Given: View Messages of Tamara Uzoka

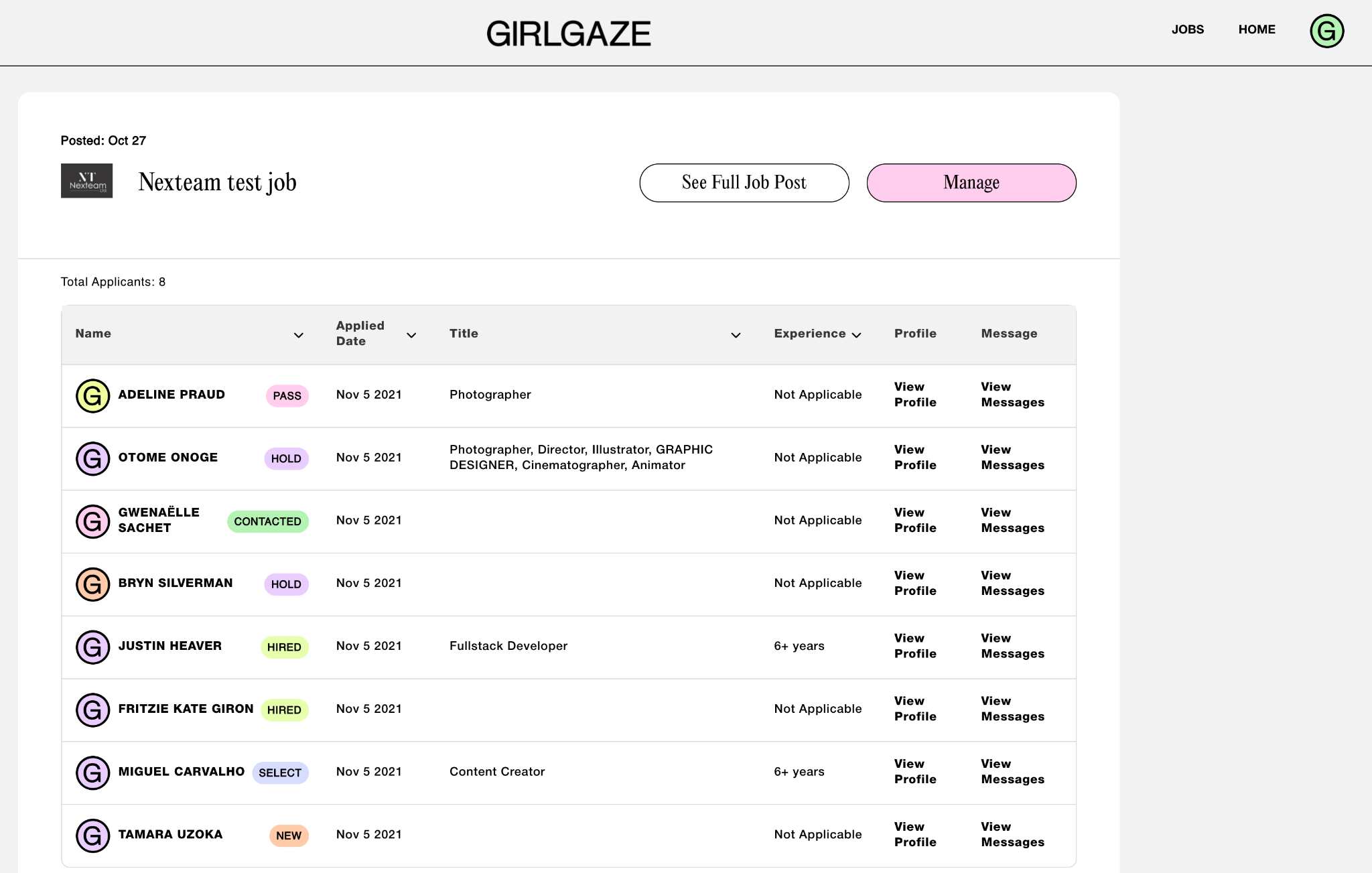Looking at the screenshot, I should pyautogui.click(x=1013, y=835).
